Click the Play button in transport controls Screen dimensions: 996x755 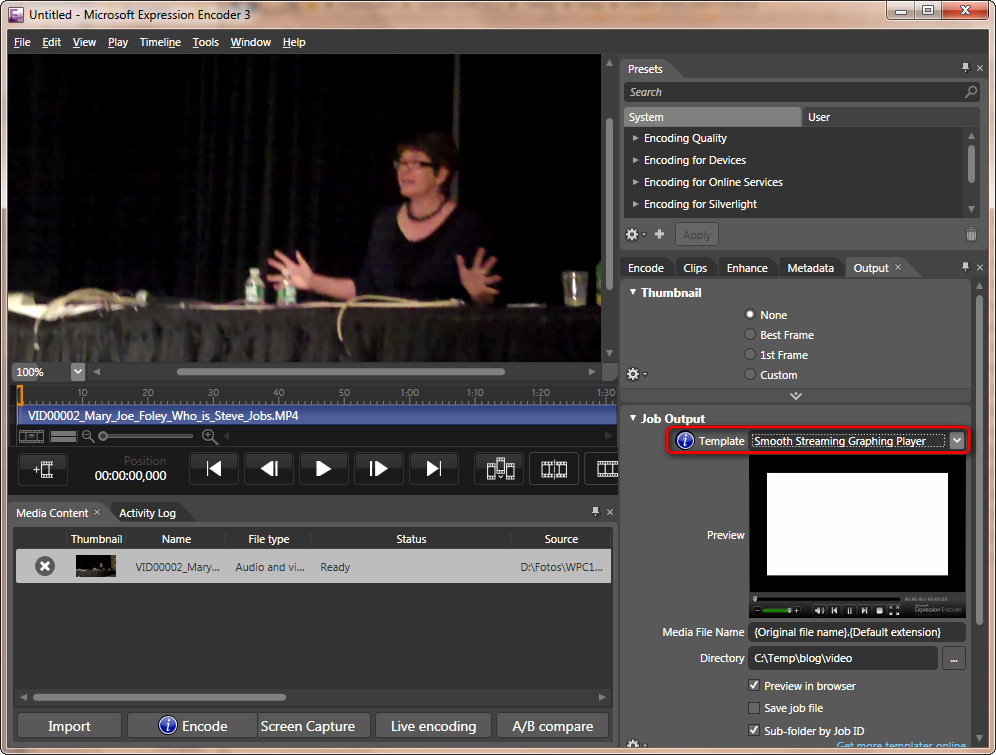click(323, 469)
